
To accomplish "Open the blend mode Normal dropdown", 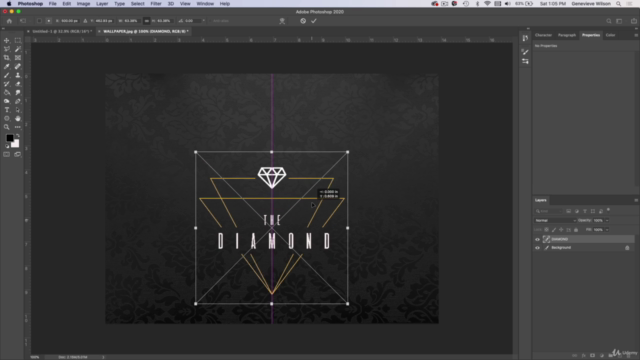I will point(555,220).
